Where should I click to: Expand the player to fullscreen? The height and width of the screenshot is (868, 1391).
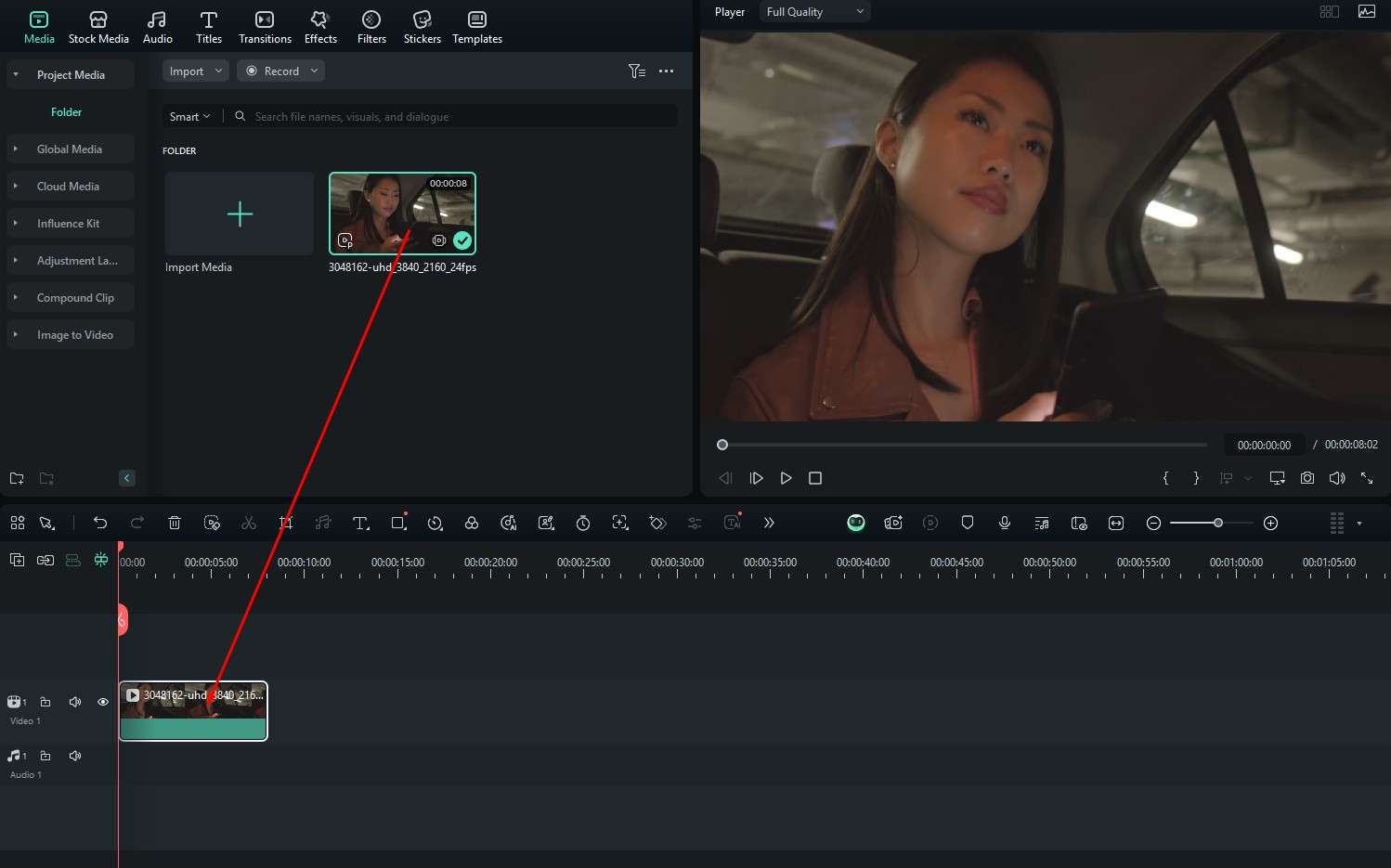coord(1367,478)
